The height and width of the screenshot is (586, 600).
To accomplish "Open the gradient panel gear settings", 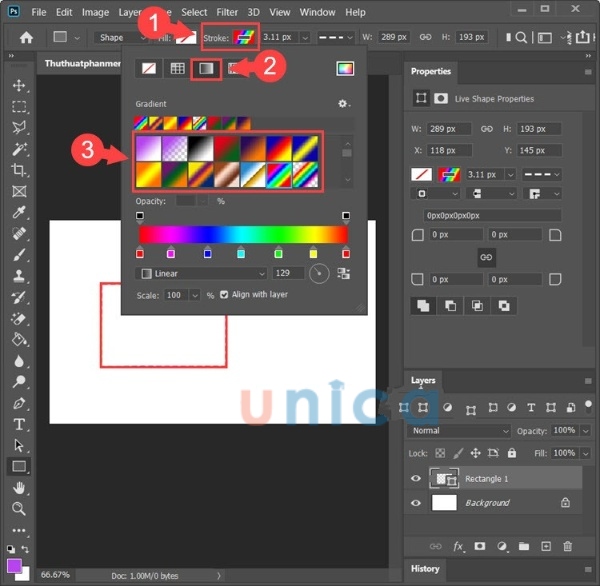I will point(343,104).
